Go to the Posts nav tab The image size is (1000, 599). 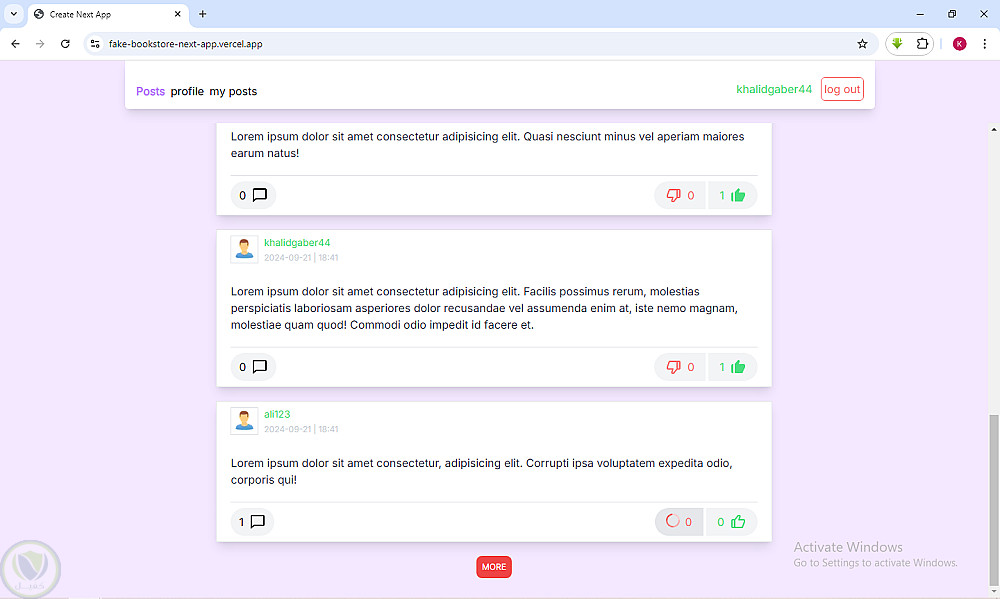click(150, 91)
